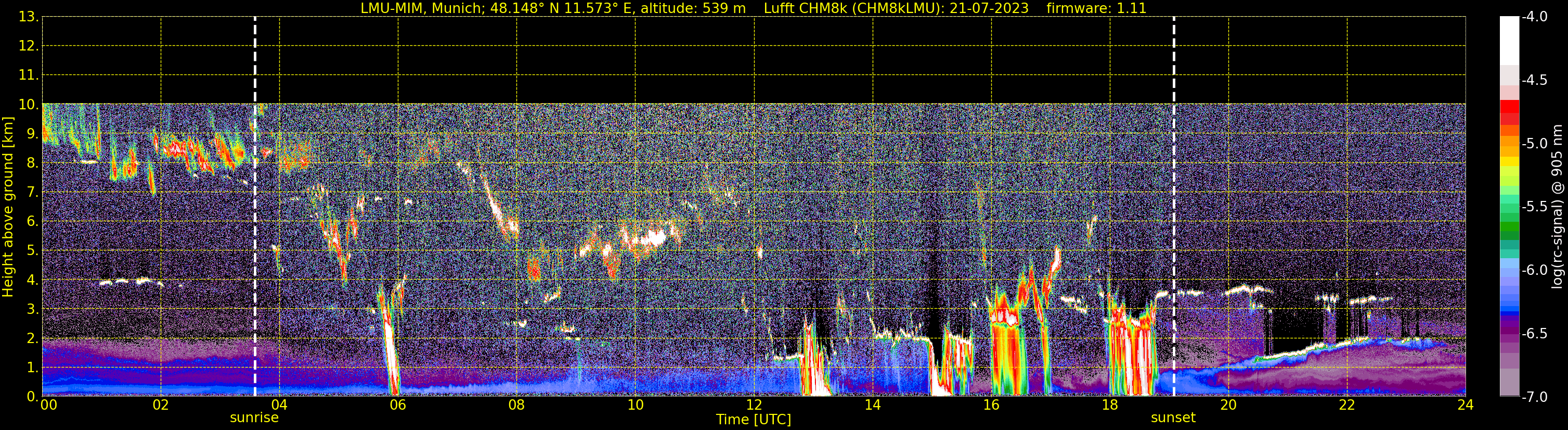
Task: Click the '-5.5' colorbar tick label
Action: [x=1535, y=207]
